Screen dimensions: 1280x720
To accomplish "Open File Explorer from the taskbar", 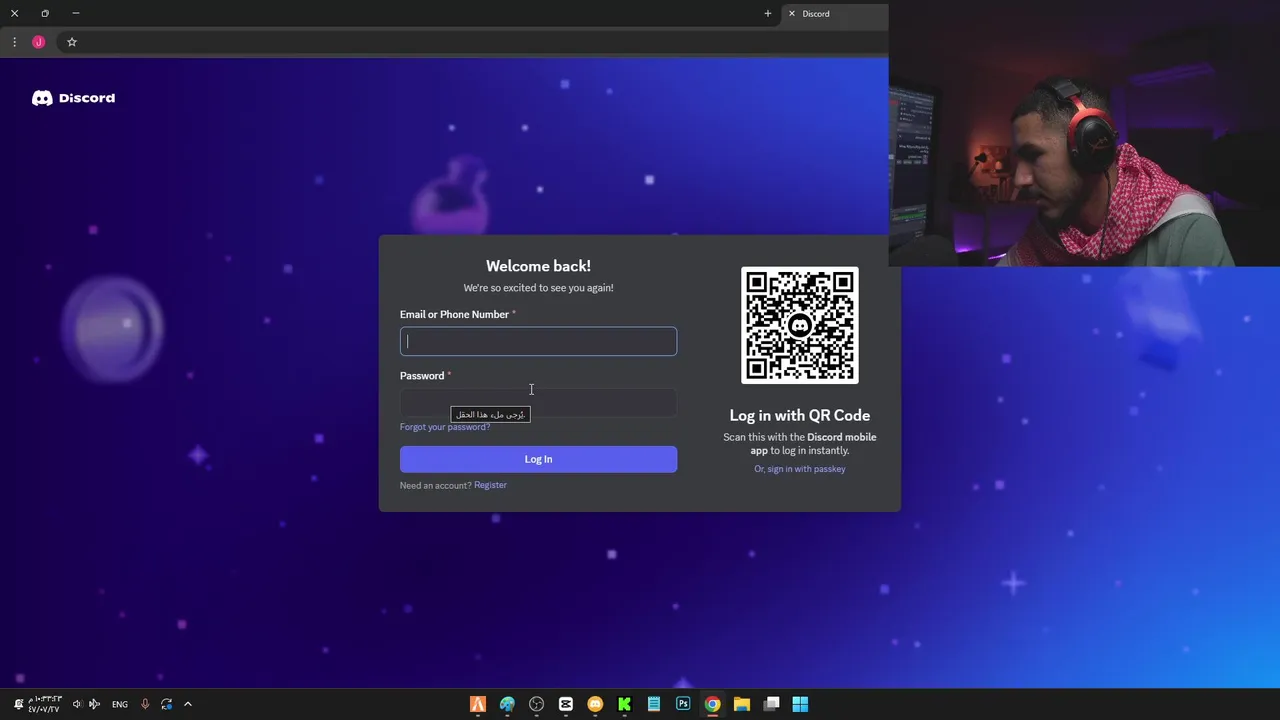I will coord(742,704).
